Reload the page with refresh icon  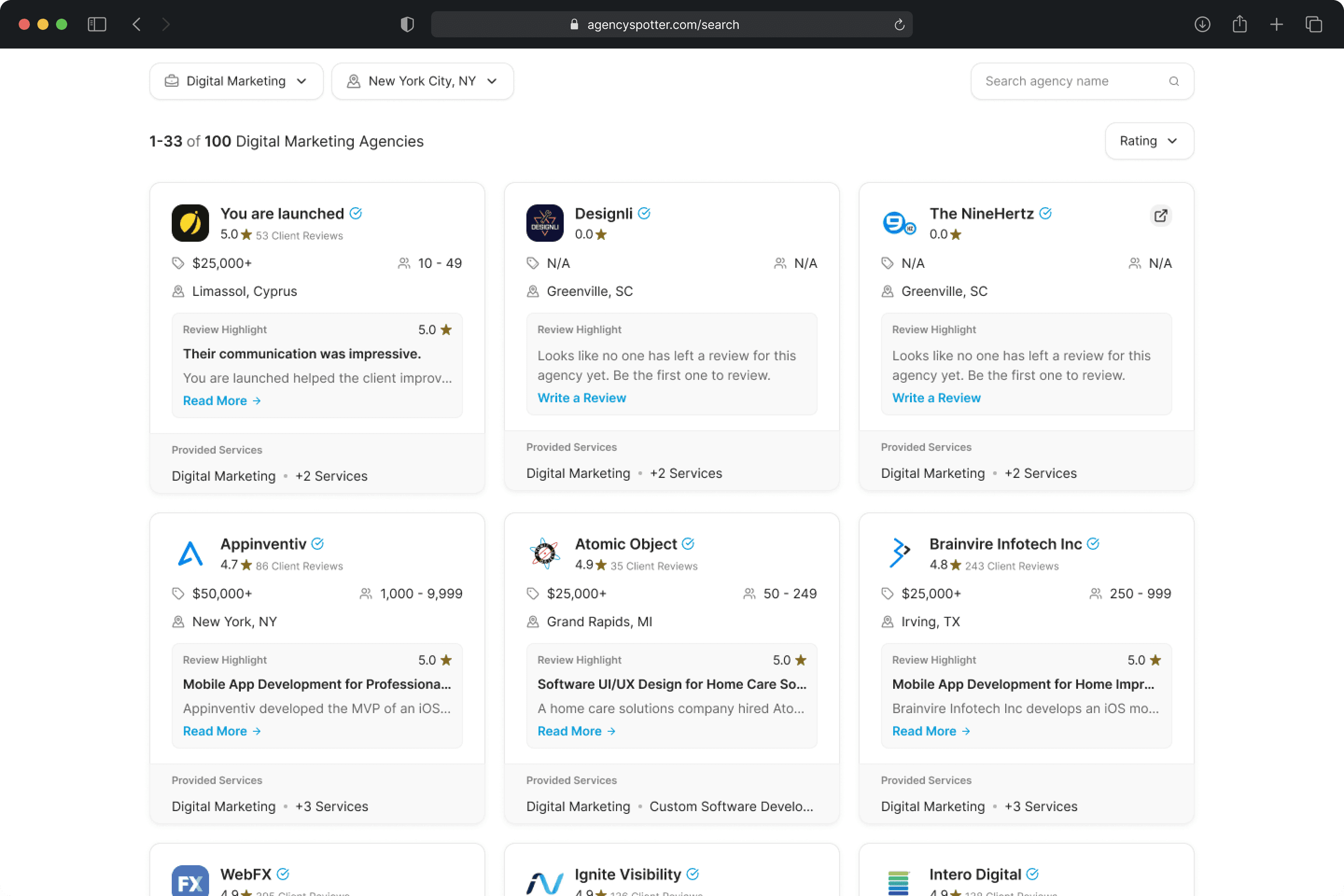pyautogui.click(x=899, y=25)
